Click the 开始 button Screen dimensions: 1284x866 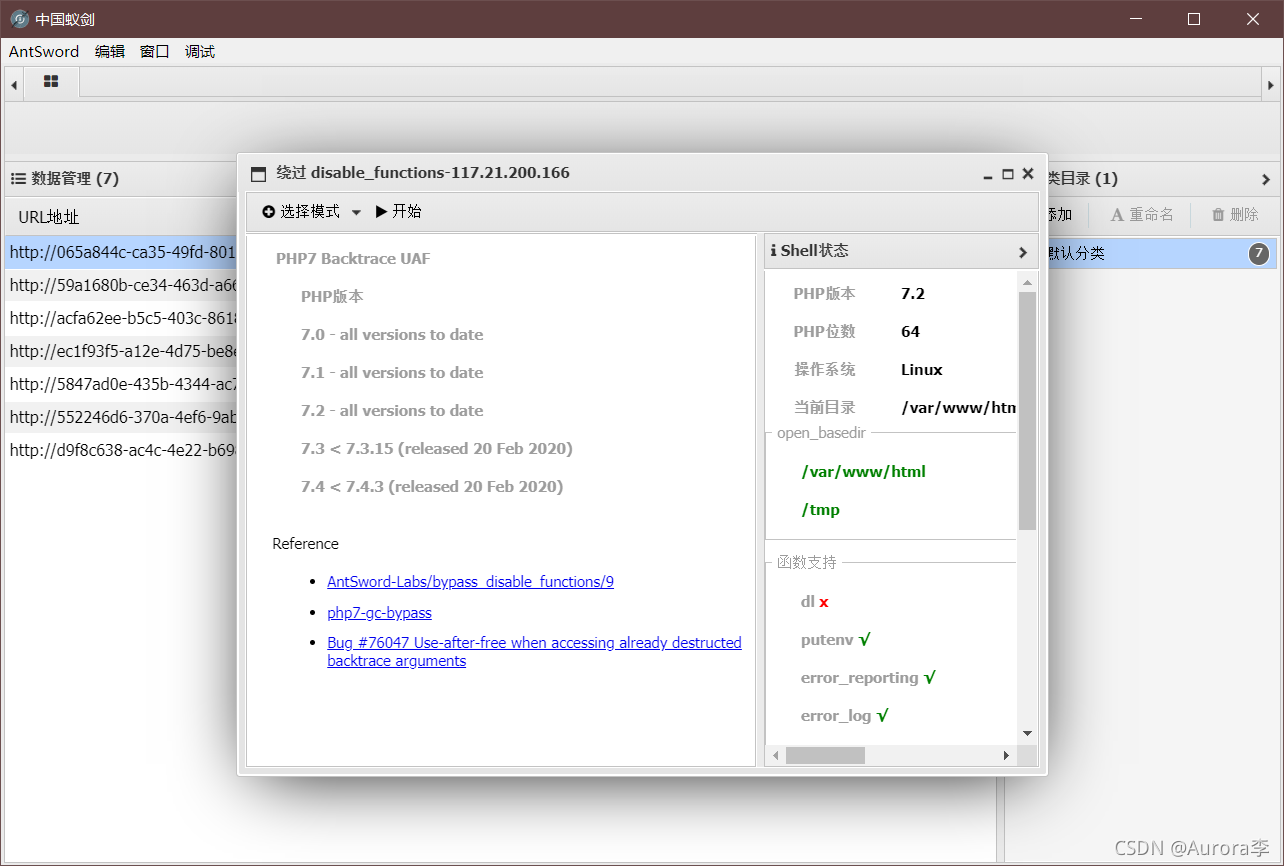point(398,212)
